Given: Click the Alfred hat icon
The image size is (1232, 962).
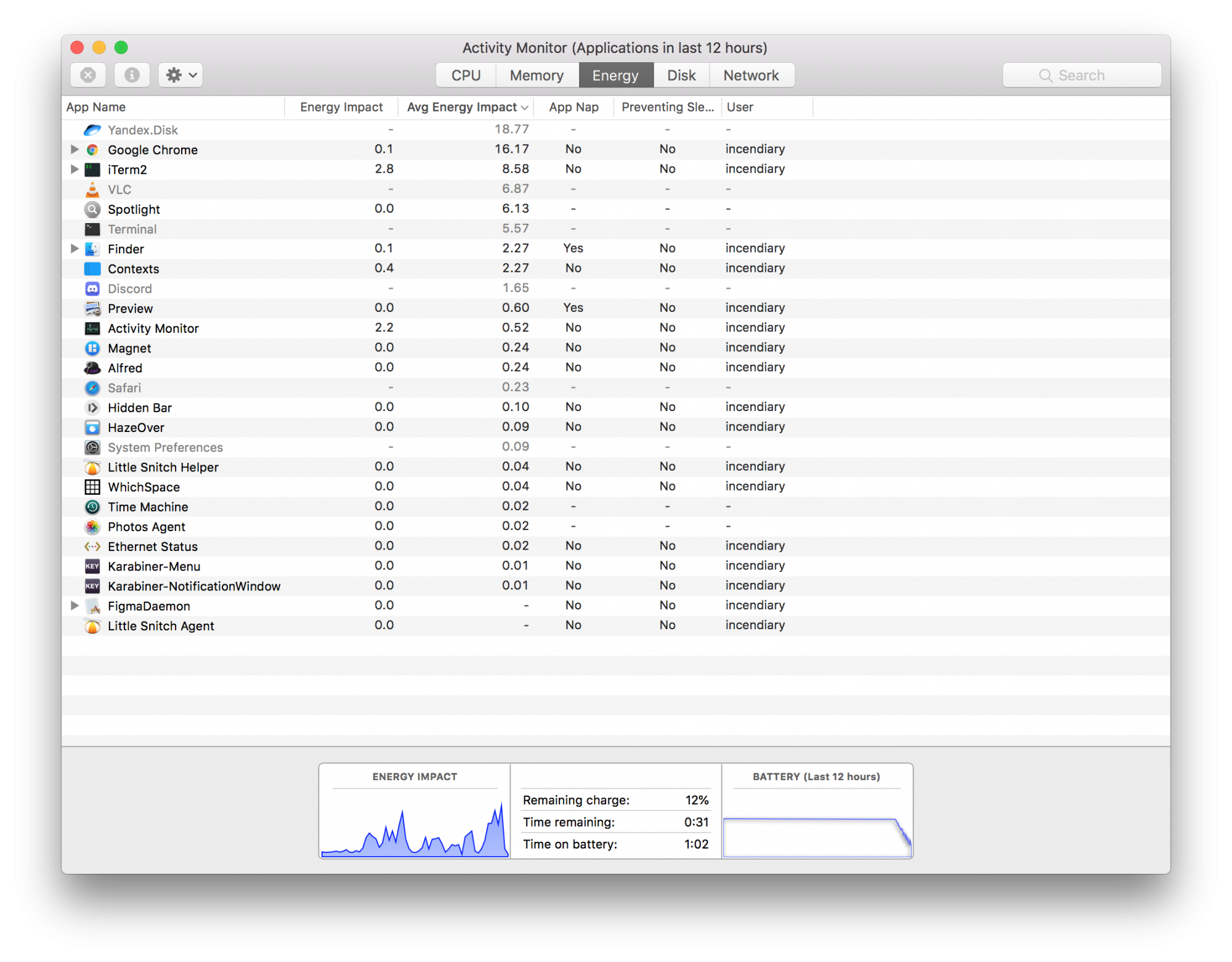Looking at the screenshot, I should (x=92, y=368).
